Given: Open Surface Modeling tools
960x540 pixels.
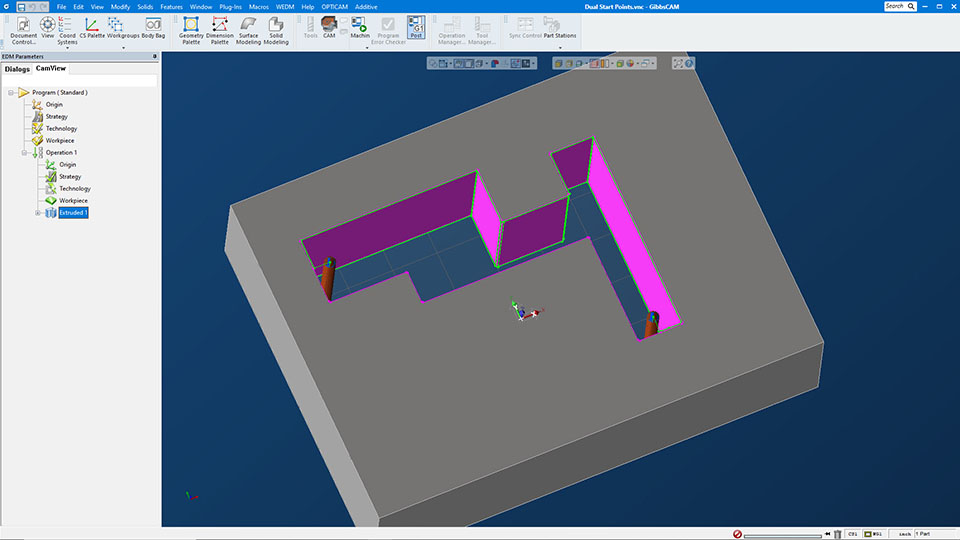Looking at the screenshot, I should pos(248,28).
